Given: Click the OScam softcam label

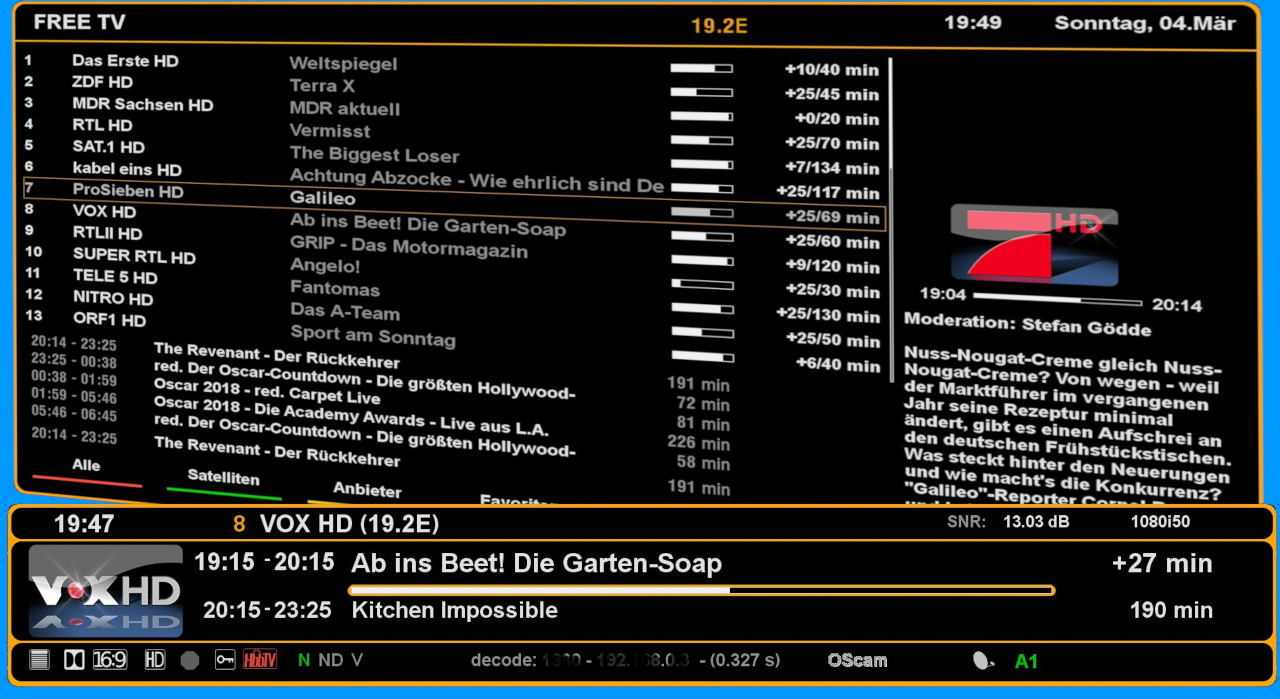Looking at the screenshot, I should click(x=857, y=660).
